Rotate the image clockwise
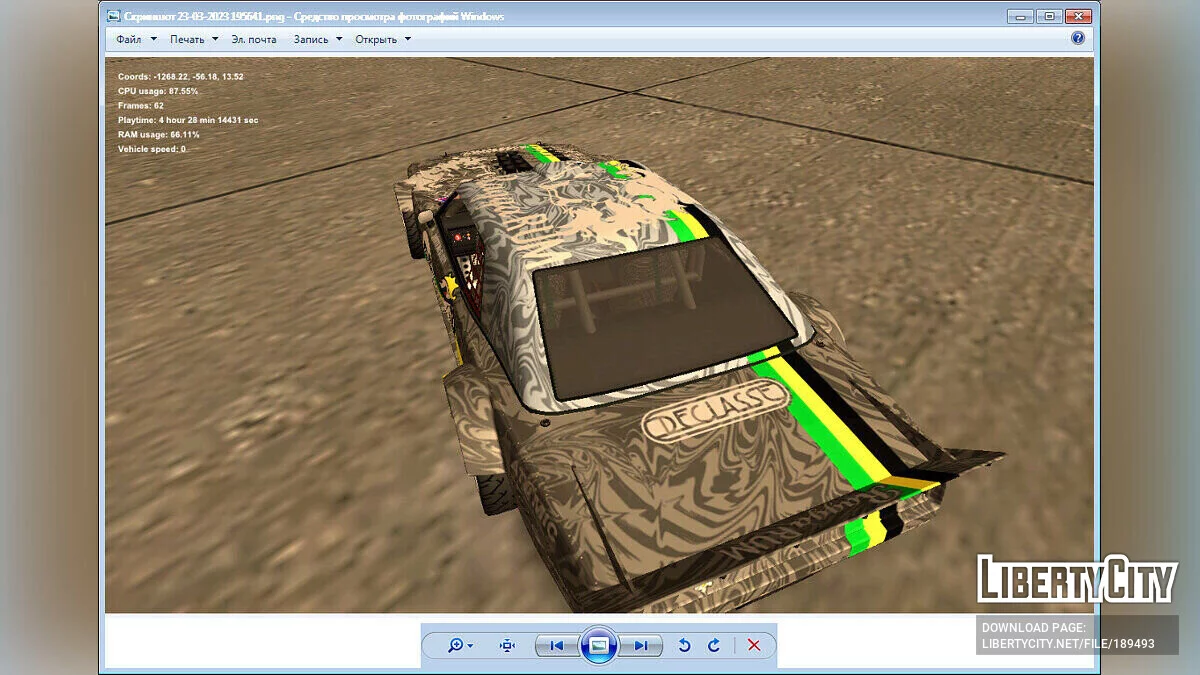The image size is (1200, 675). (x=714, y=646)
